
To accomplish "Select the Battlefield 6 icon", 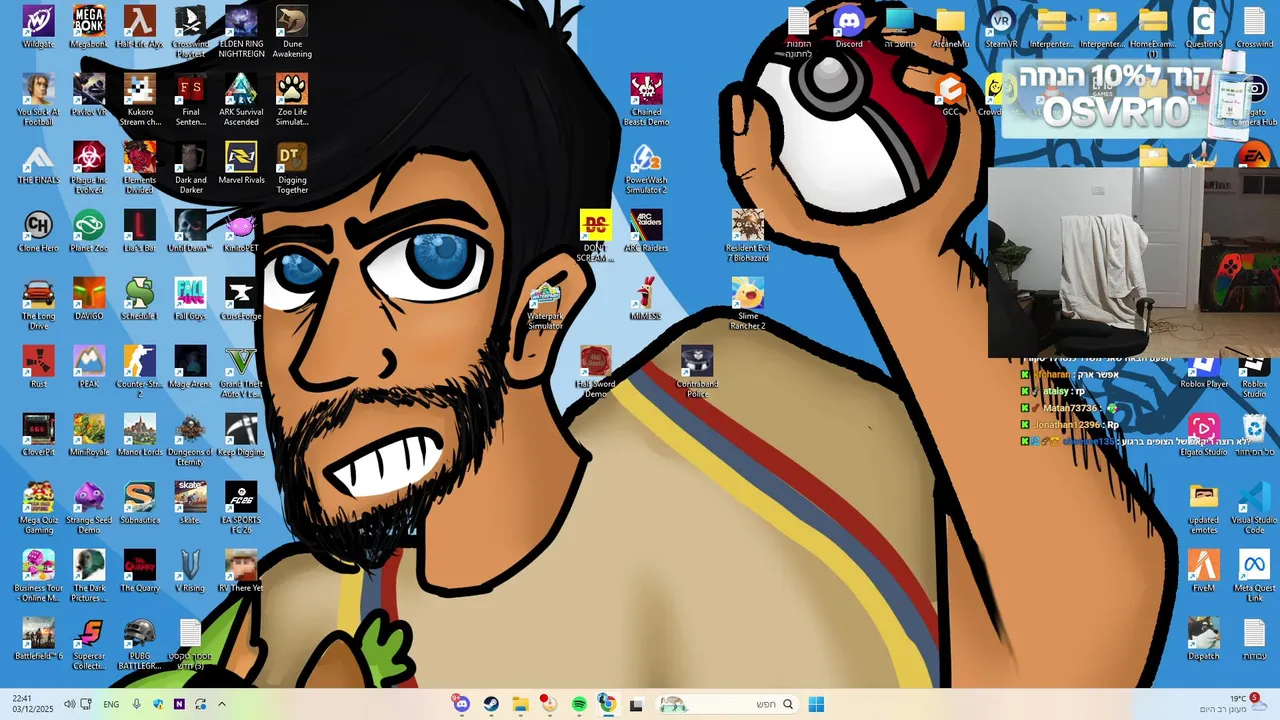I will pyautogui.click(x=38, y=640).
